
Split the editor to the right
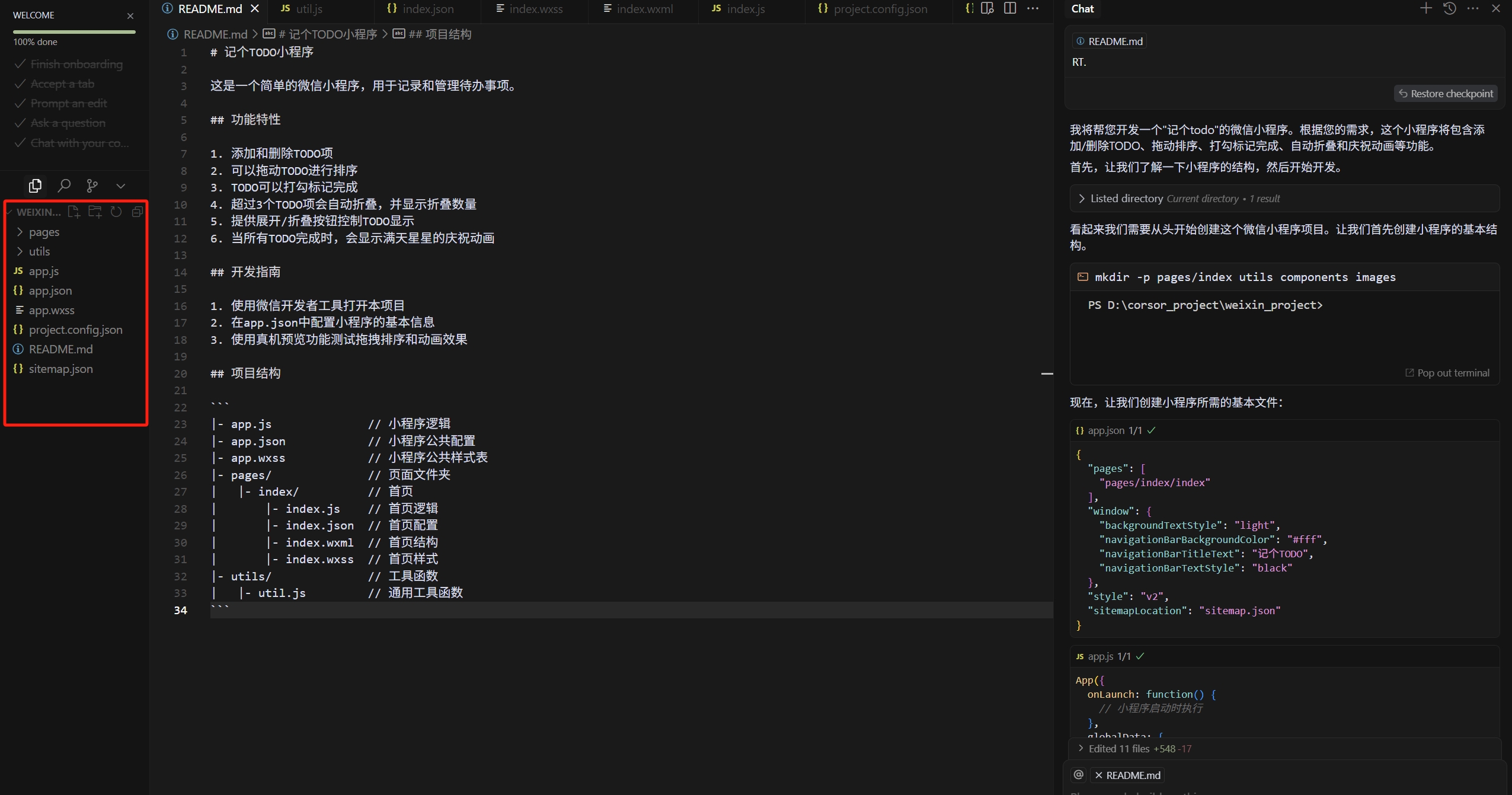1010,8
